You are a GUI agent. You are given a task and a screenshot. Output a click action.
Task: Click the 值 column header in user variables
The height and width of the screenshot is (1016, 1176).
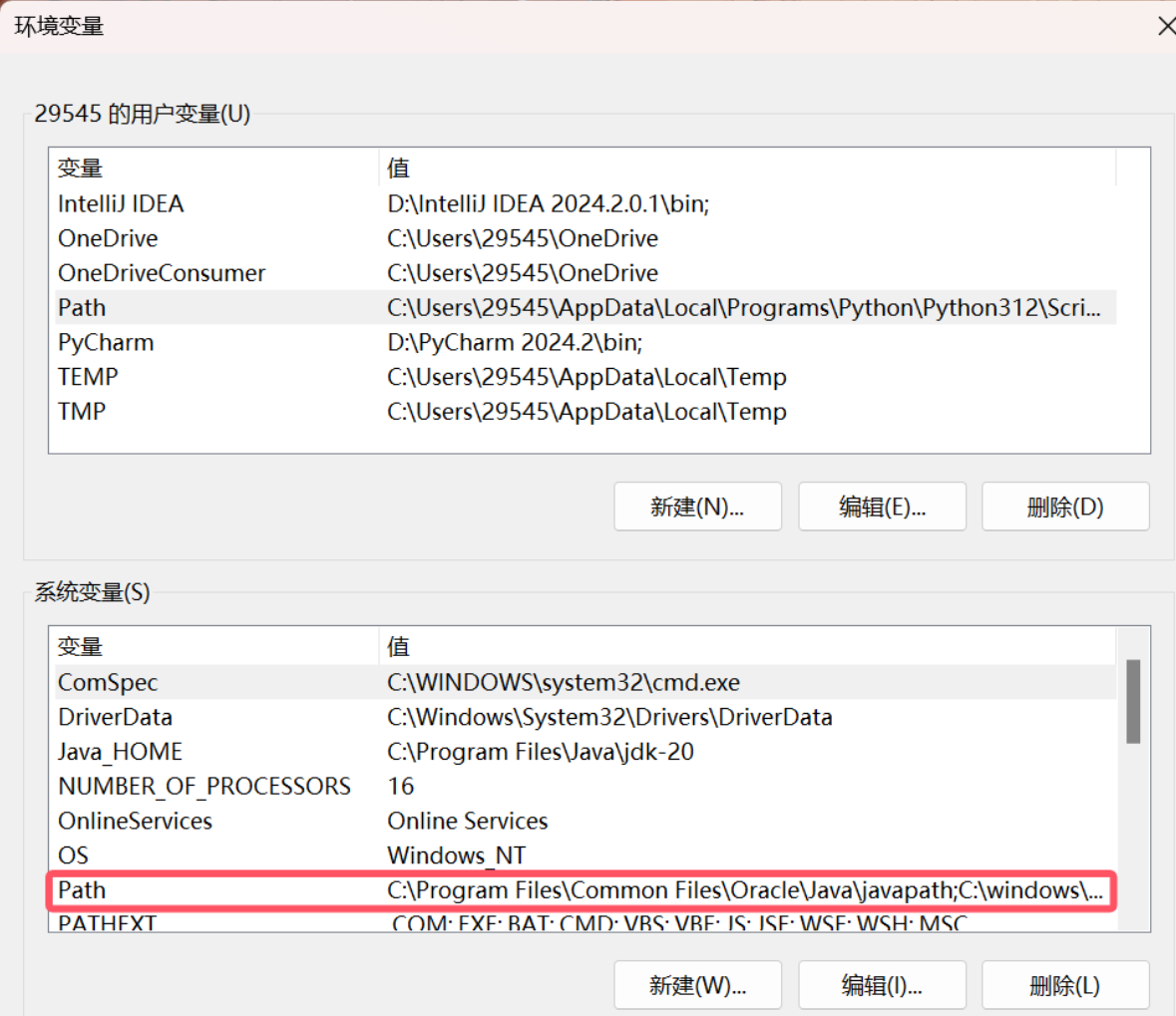coord(399,168)
